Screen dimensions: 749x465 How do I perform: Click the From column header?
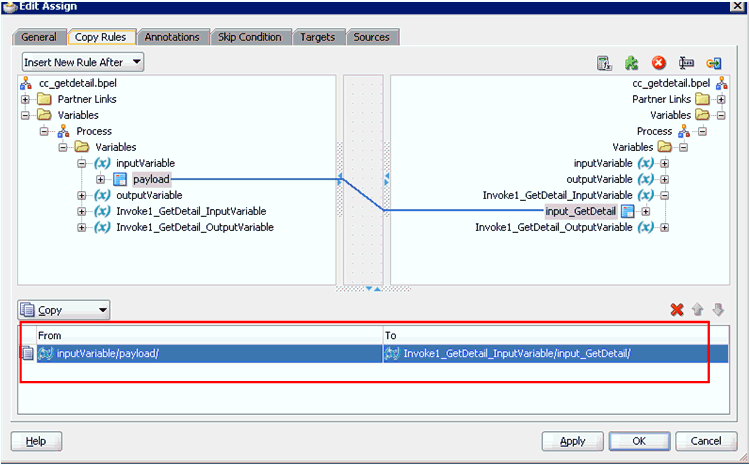pos(210,335)
